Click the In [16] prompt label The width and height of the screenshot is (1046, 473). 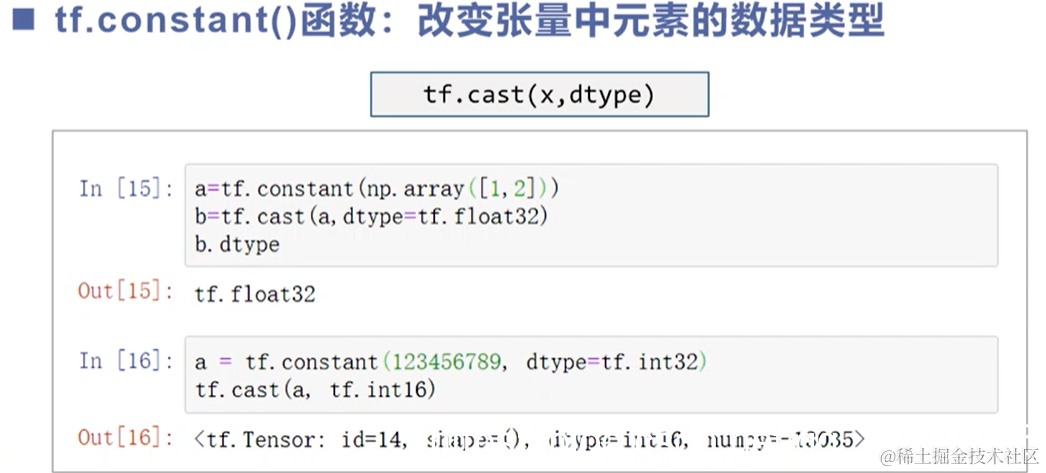click(x=126, y=361)
